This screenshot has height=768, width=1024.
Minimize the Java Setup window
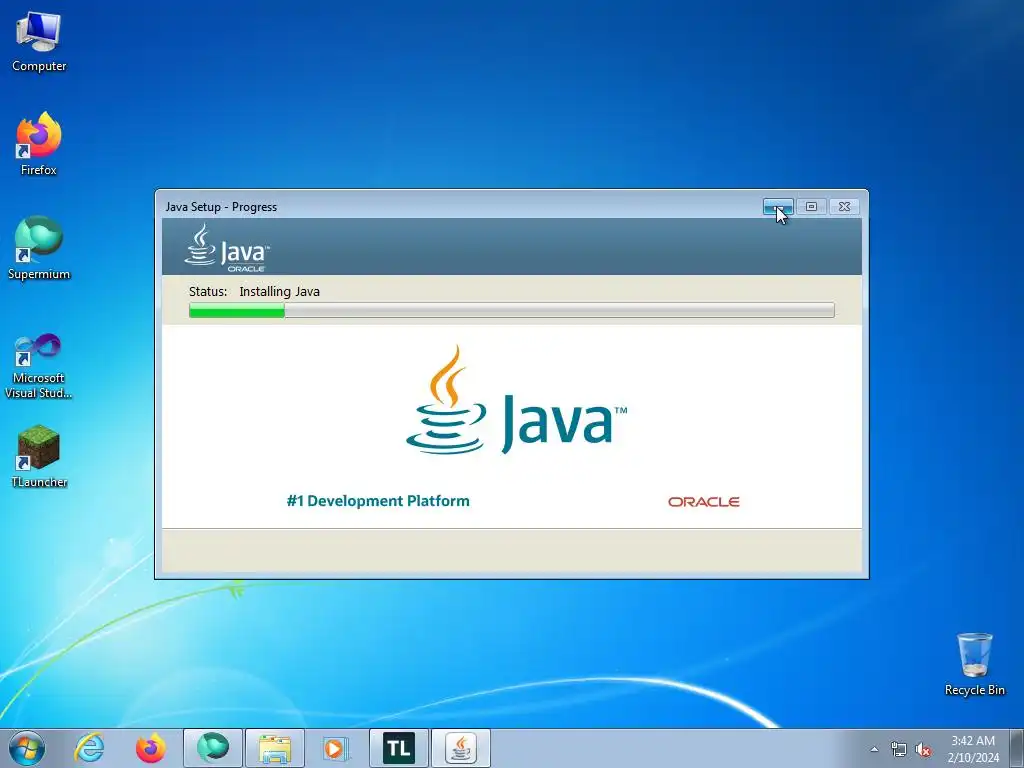778,206
